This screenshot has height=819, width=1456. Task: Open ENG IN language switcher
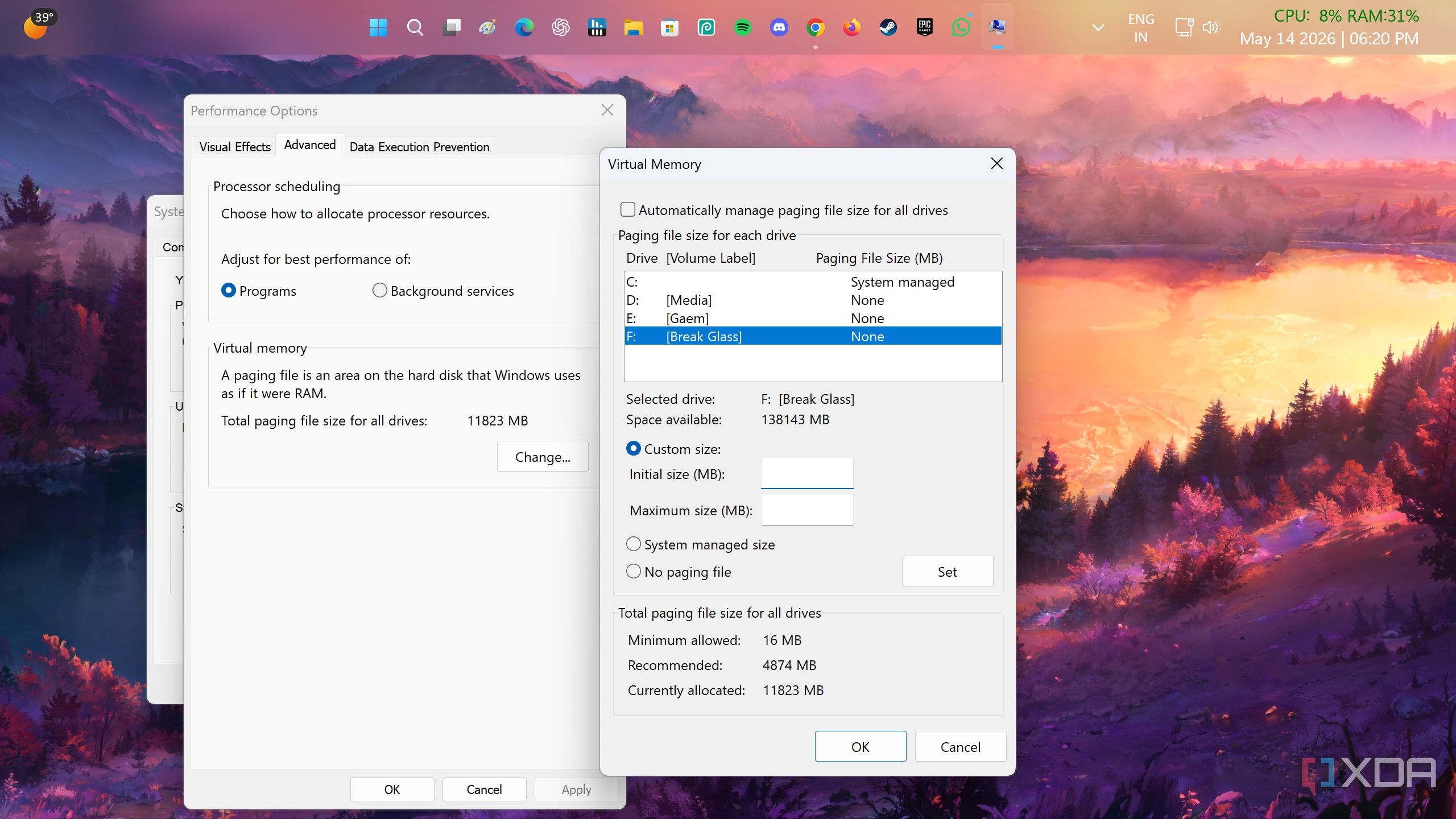pyautogui.click(x=1141, y=28)
